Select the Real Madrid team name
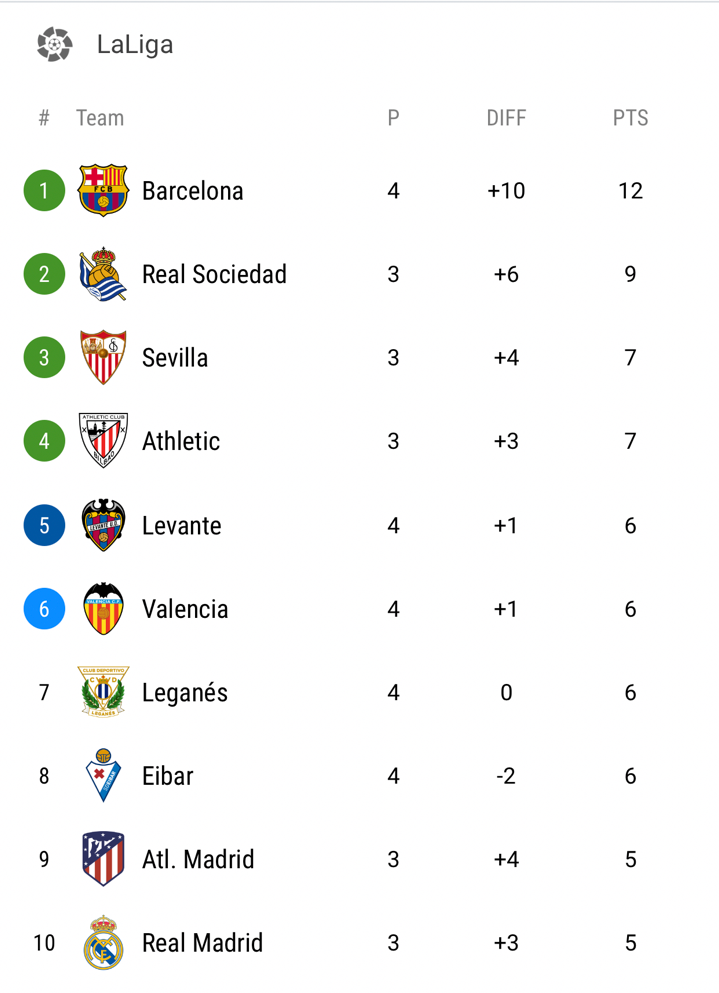This screenshot has width=719, height=993. point(202,943)
